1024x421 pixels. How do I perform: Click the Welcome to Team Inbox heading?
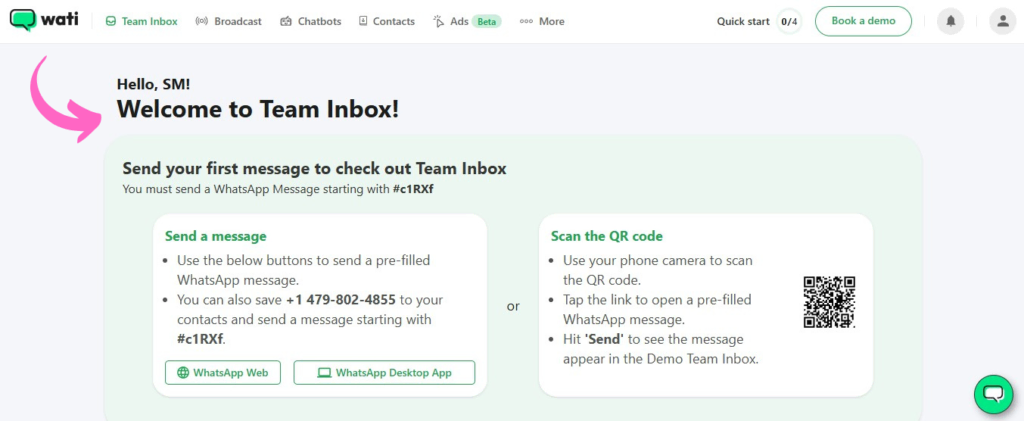[x=258, y=109]
